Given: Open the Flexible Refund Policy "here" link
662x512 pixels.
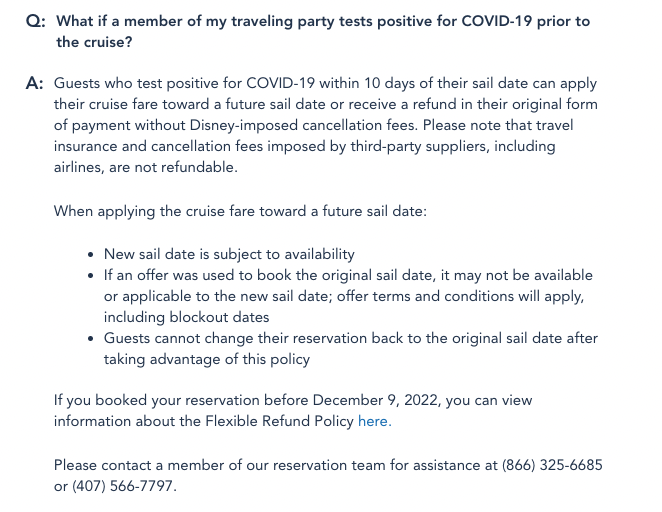Looking at the screenshot, I should tap(374, 421).
